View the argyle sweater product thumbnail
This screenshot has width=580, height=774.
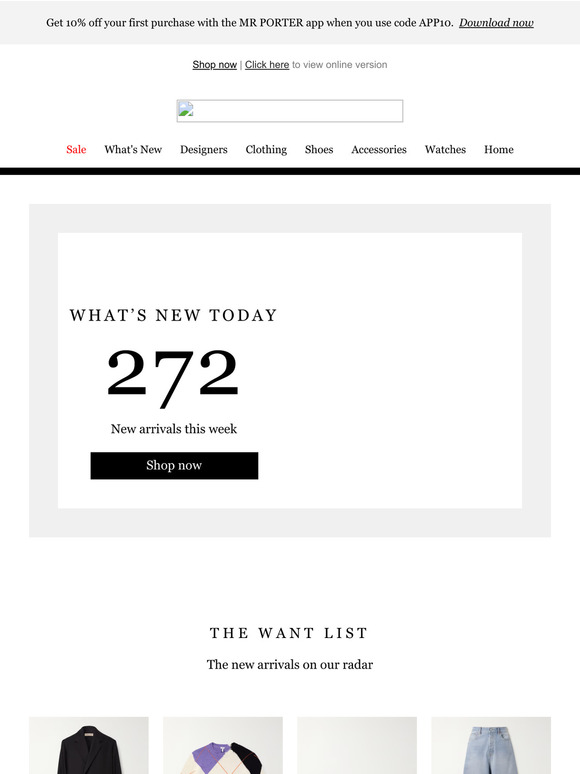click(x=223, y=745)
